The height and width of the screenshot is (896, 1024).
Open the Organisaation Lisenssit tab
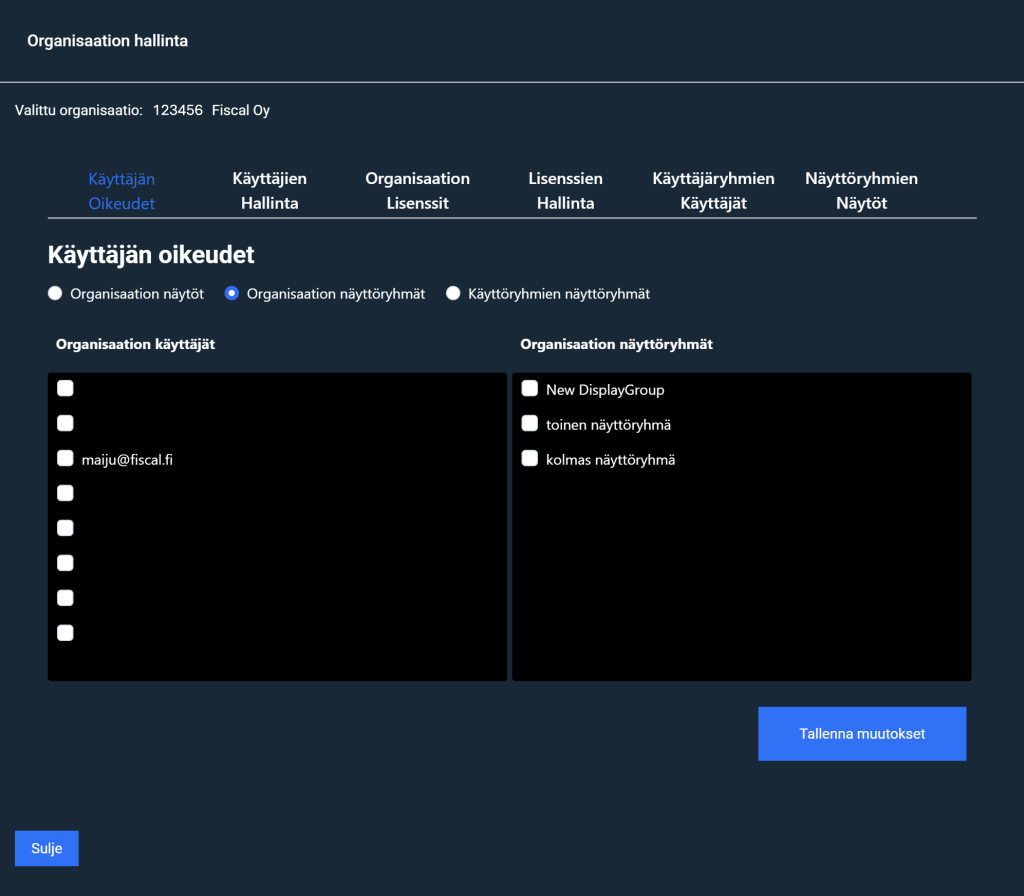[417, 191]
